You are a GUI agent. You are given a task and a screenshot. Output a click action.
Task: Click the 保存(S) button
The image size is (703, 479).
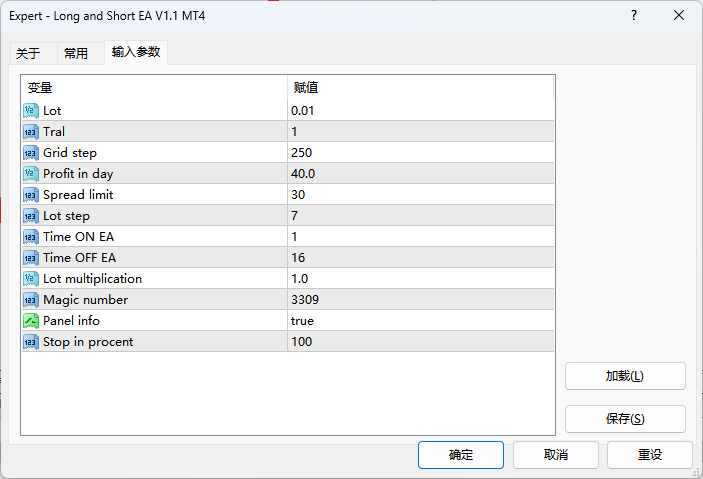pyautogui.click(x=625, y=419)
